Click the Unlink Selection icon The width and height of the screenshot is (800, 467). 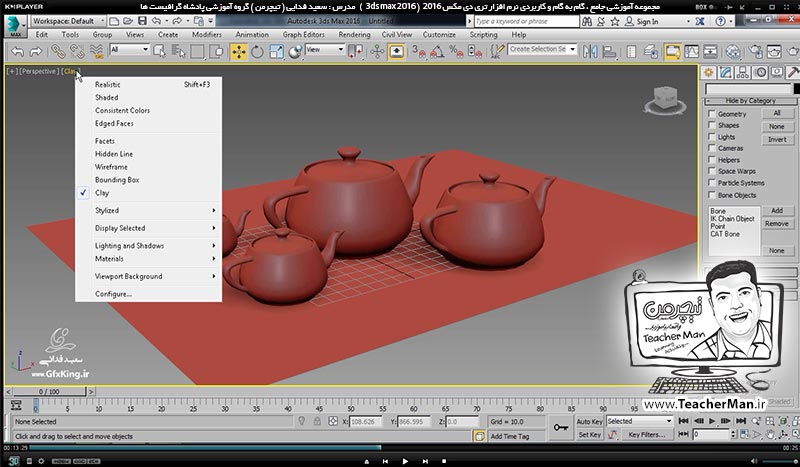pos(77,51)
